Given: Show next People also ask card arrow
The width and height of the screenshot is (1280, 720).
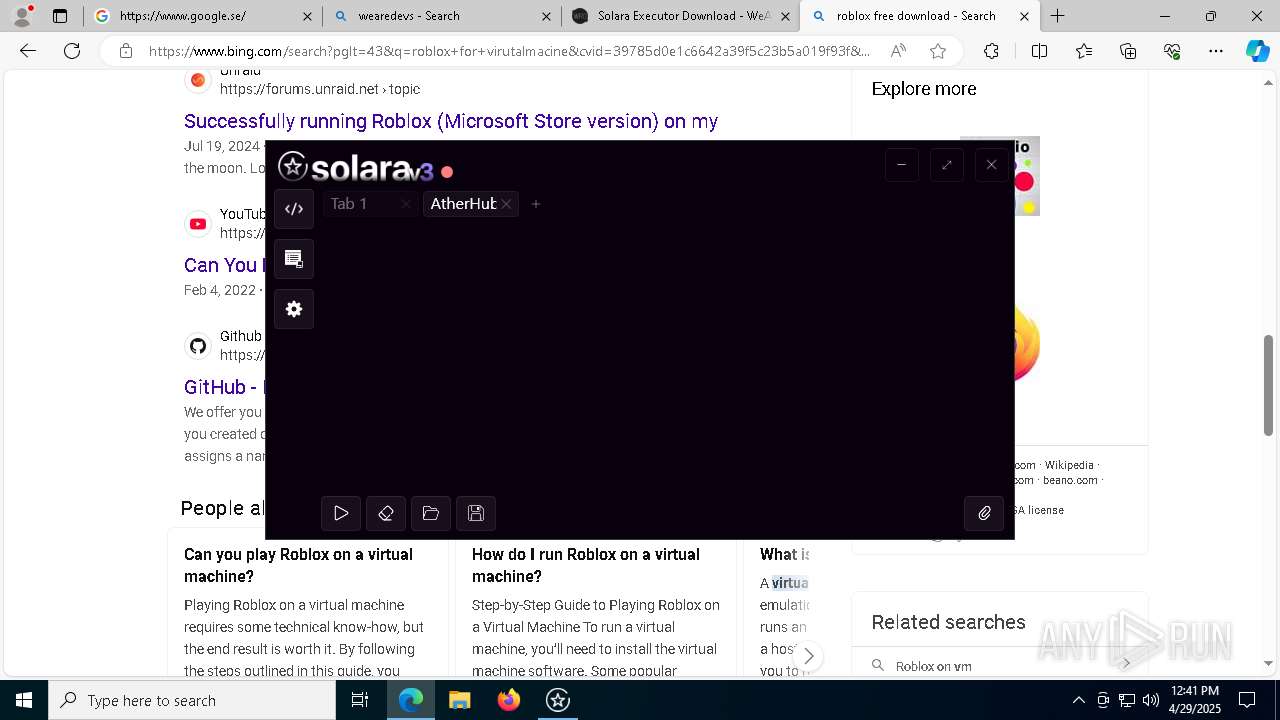Looking at the screenshot, I should point(808,657).
